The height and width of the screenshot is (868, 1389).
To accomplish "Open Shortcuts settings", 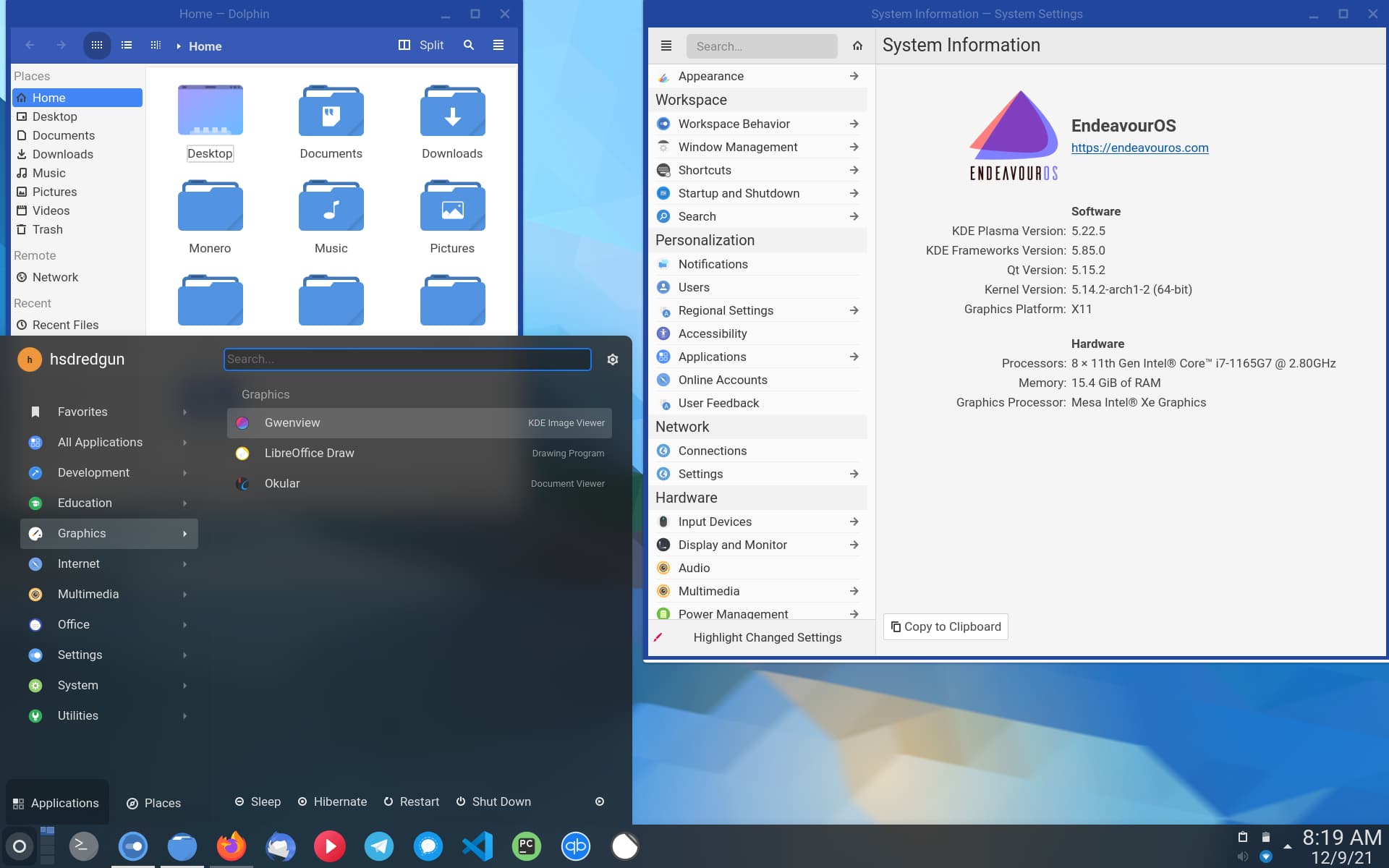I will point(757,171).
